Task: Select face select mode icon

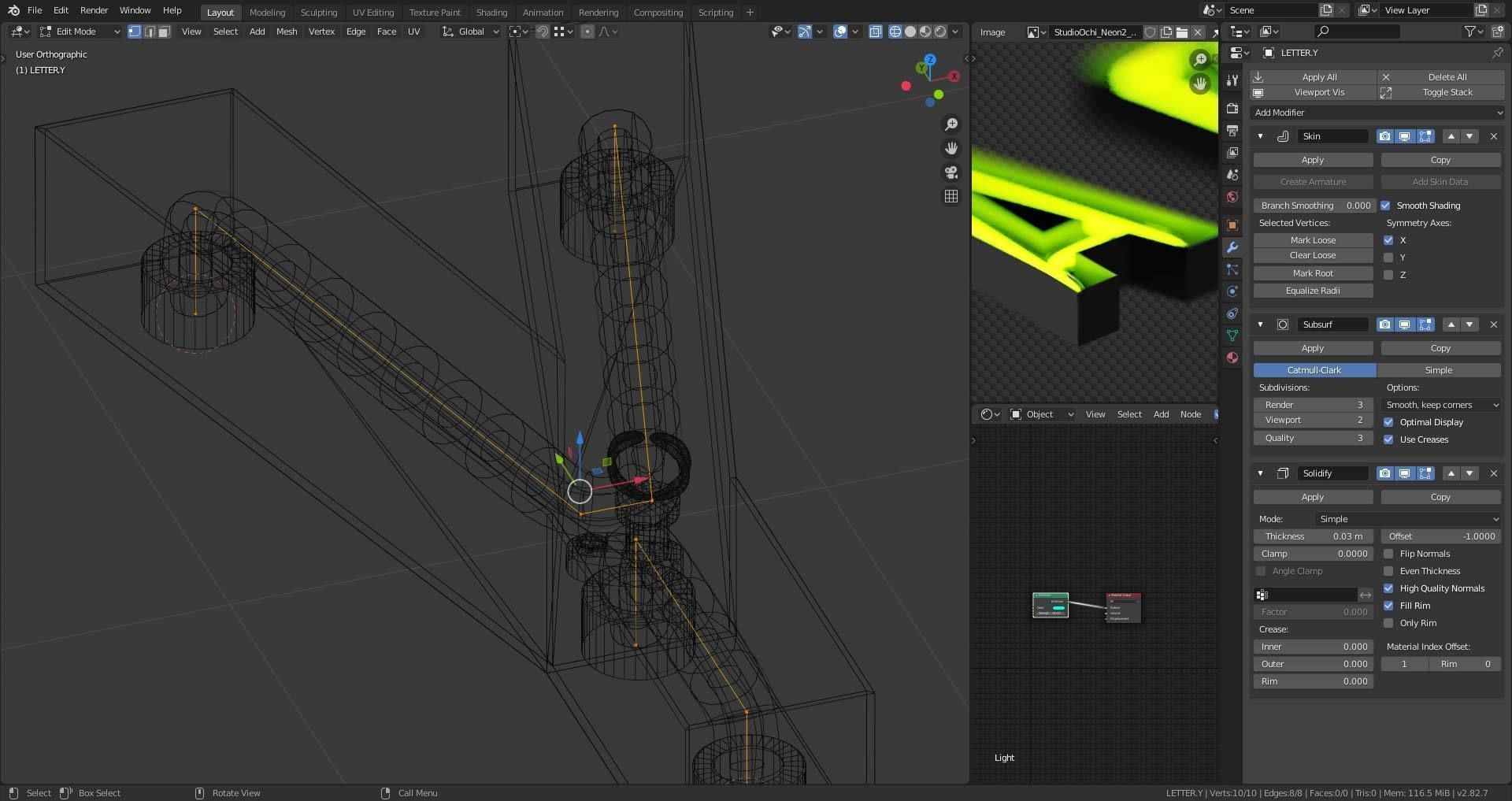Action: (164, 32)
